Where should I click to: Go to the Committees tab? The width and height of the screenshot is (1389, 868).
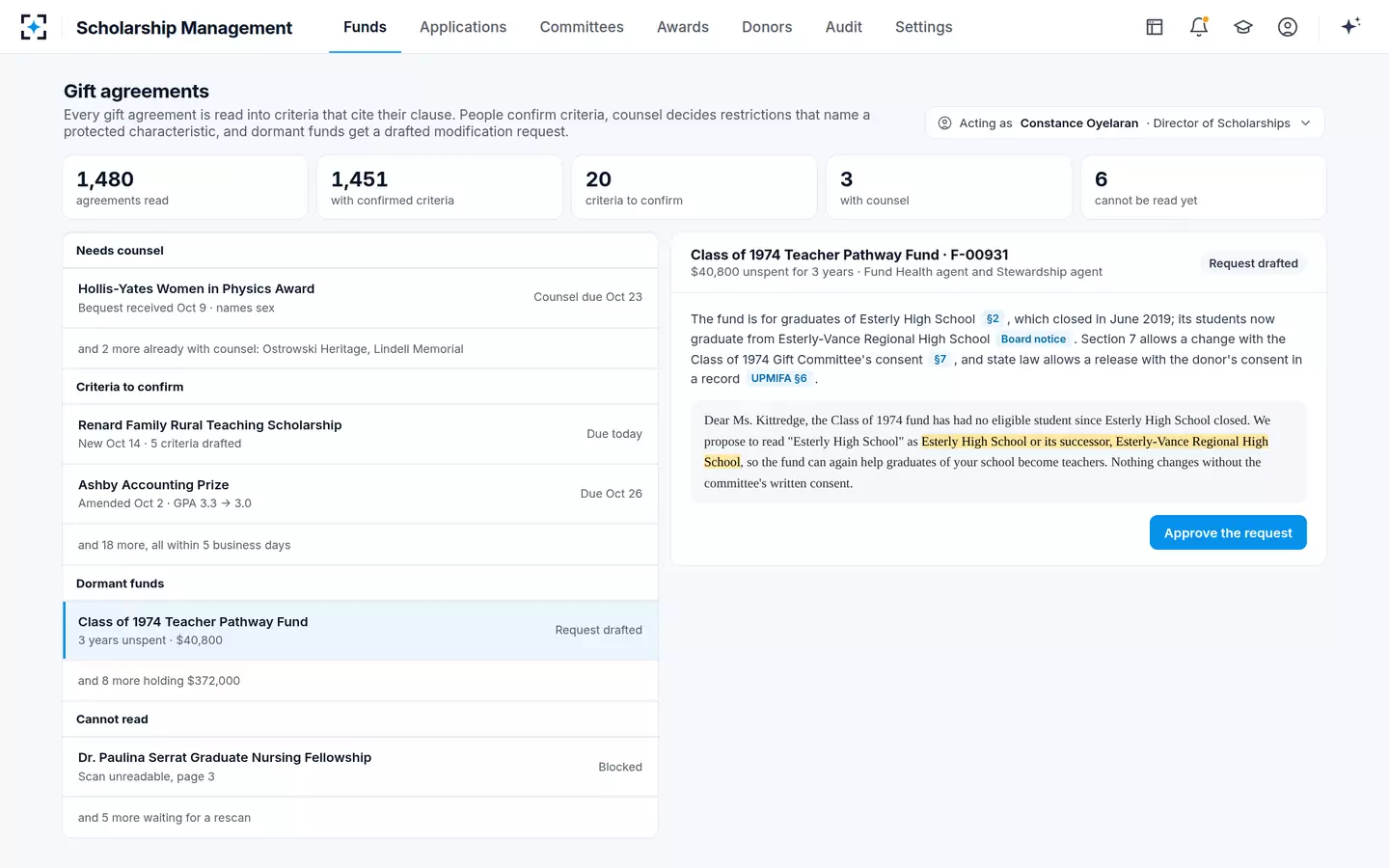[582, 27]
